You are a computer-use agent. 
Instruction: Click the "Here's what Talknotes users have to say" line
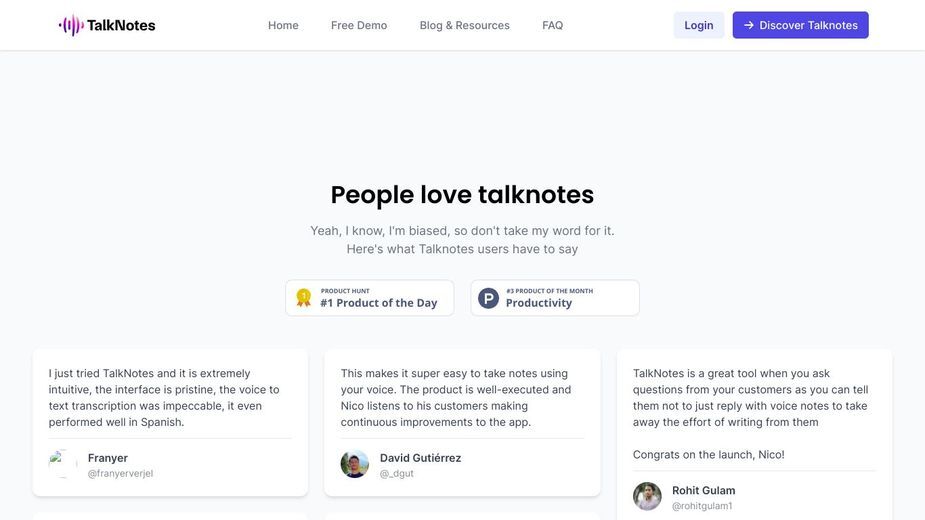pos(462,249)
